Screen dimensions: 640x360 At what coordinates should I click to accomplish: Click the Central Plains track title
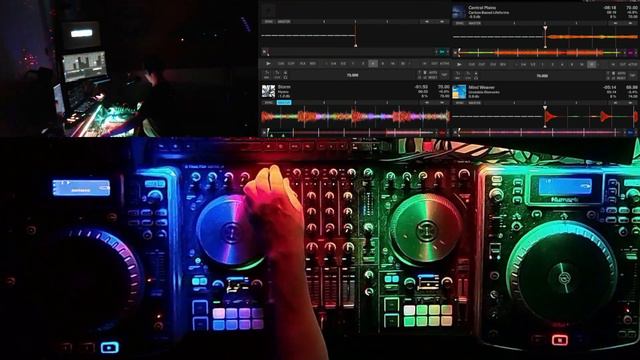tap(482, 8)
